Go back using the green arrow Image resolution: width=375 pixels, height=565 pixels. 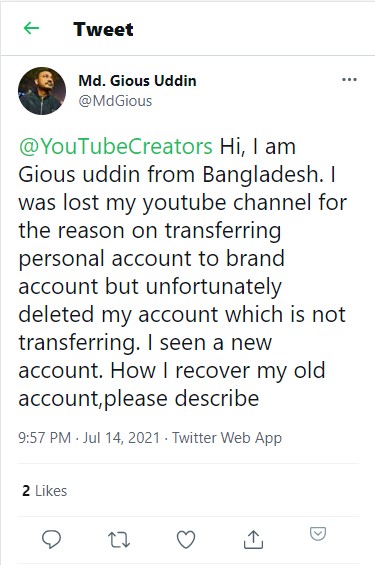point(31,28)
